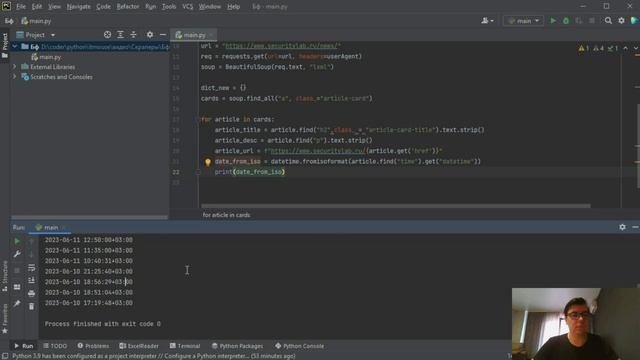Start debugging with the bug icon
Screen dimensions: 640x360
566,20
